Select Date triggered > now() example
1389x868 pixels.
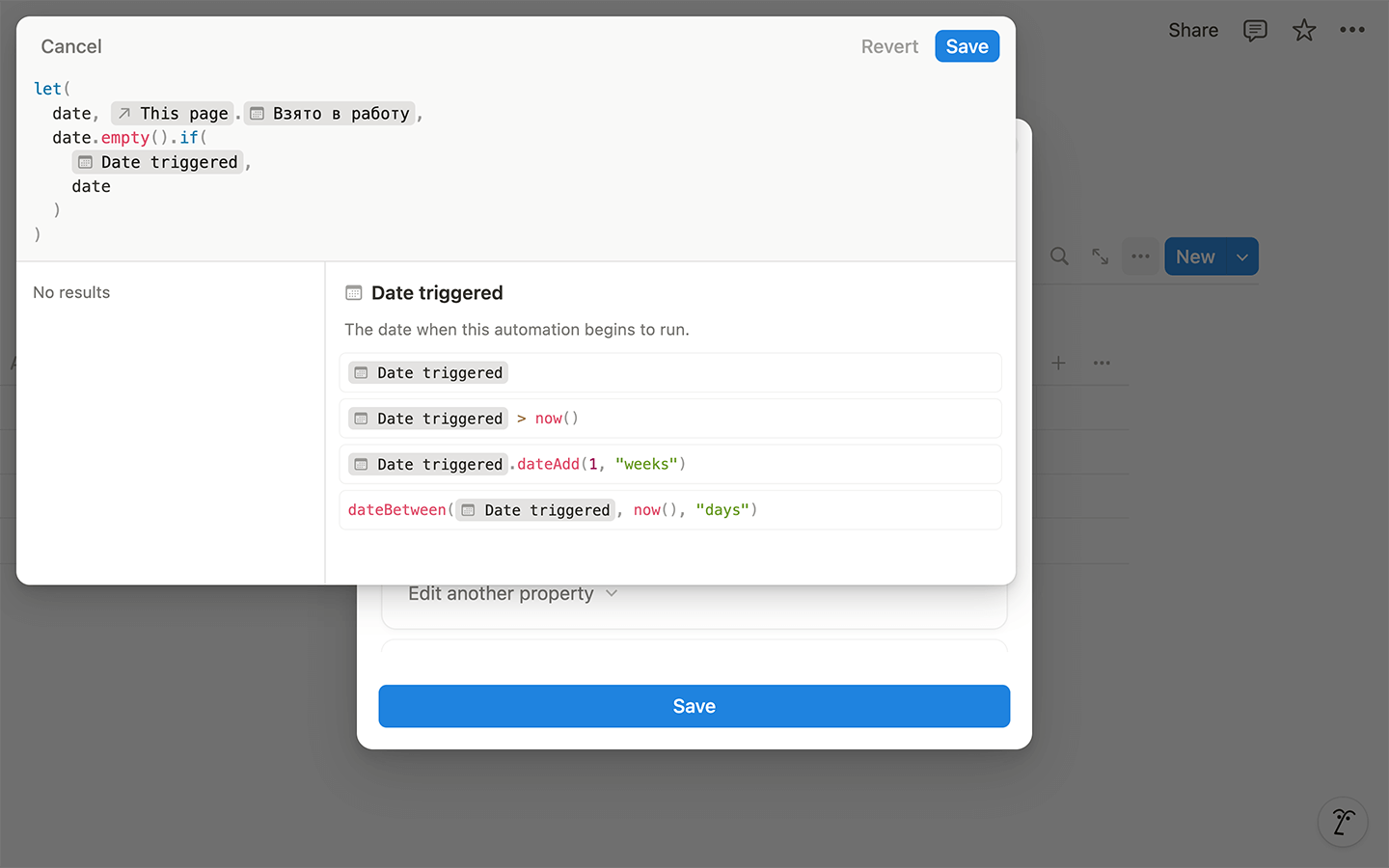(670, 419)
